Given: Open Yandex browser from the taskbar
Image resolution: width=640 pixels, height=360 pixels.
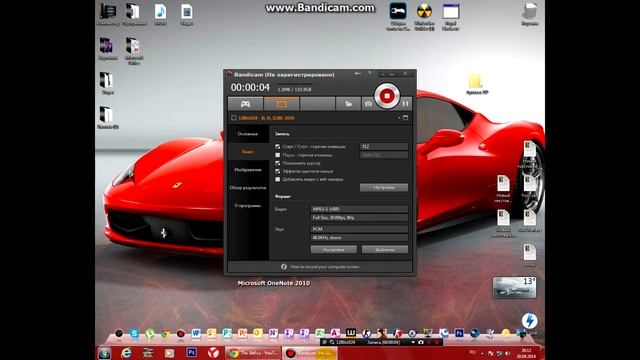Looking at the screenshot, I should 213,353.
